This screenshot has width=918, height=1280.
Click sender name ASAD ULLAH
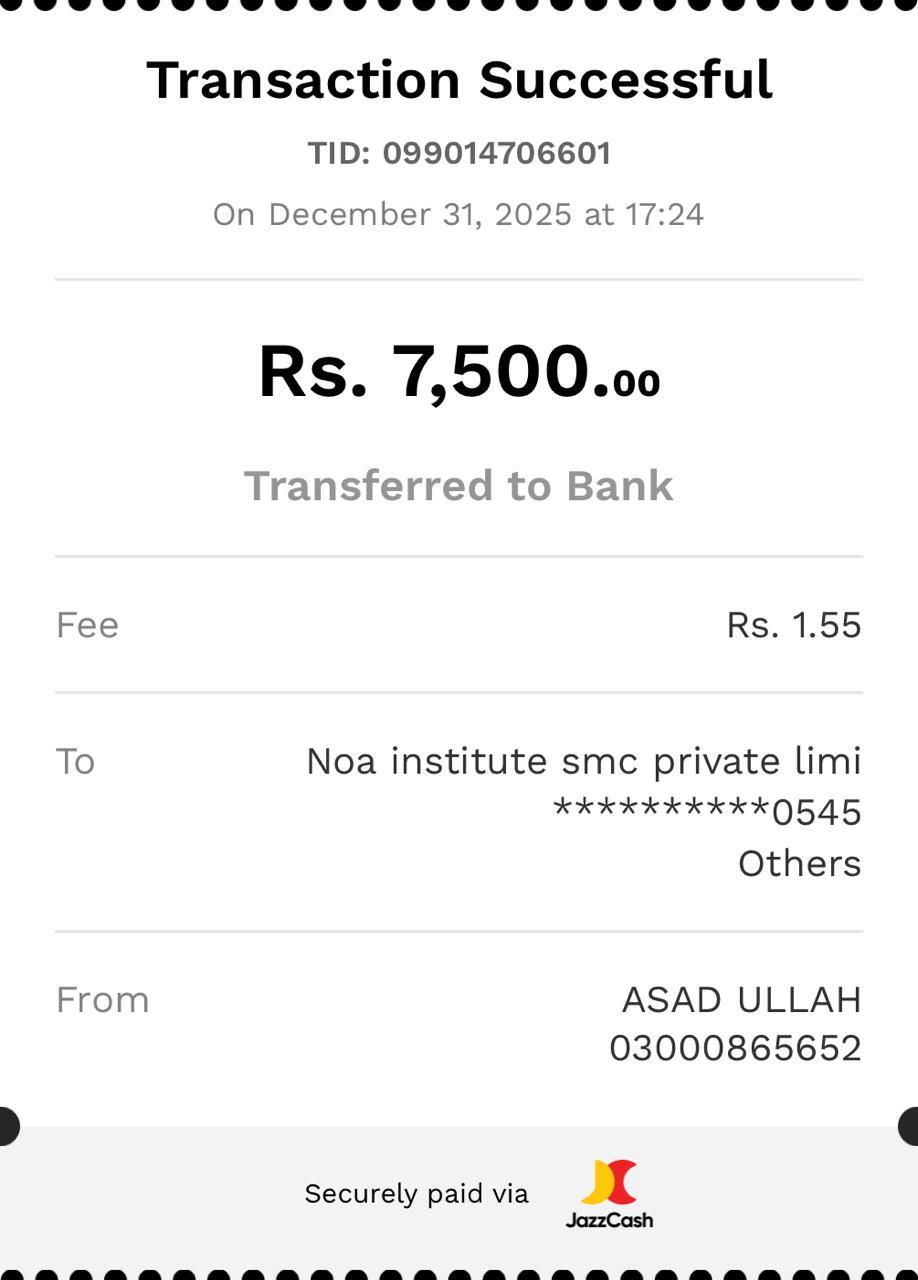point(741,1000)
